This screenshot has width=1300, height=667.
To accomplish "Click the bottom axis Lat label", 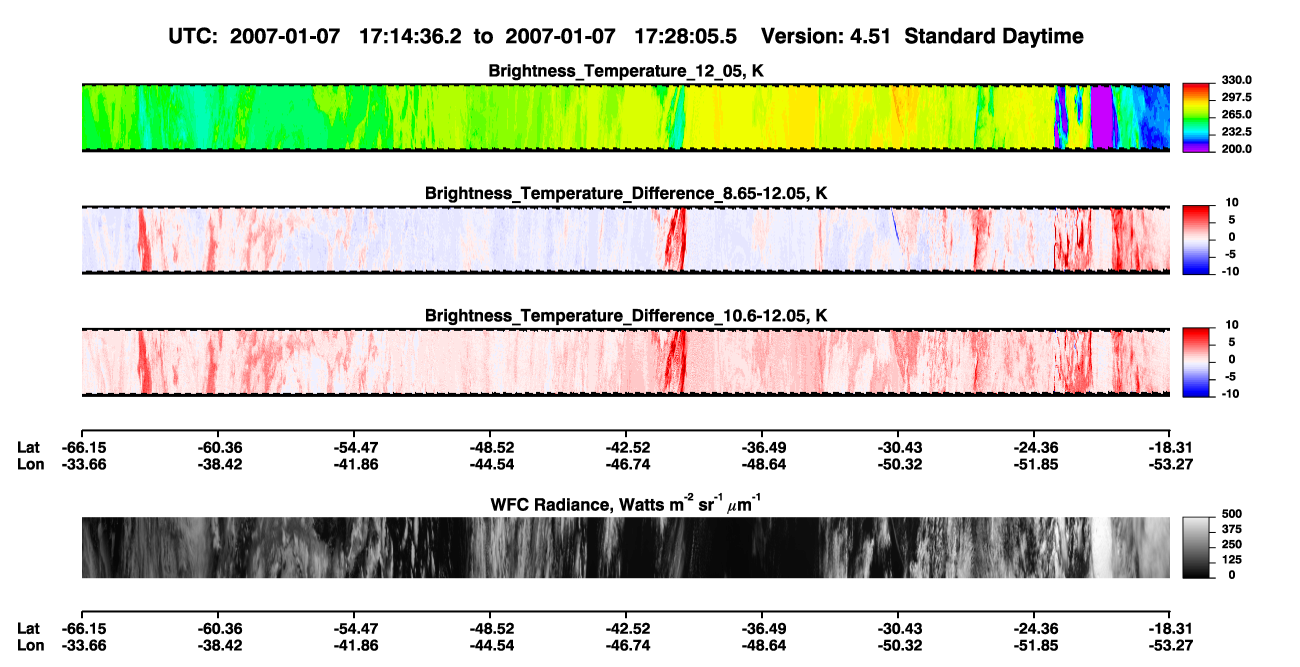I will [28, 628].
